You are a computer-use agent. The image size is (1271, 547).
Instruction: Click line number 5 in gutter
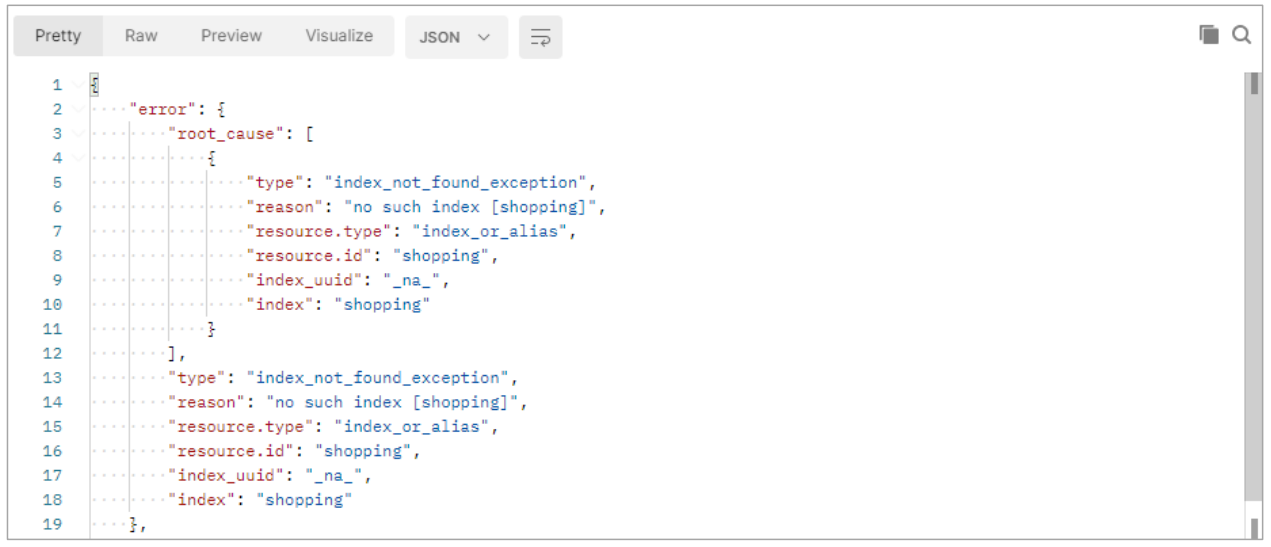pos(56,182)
